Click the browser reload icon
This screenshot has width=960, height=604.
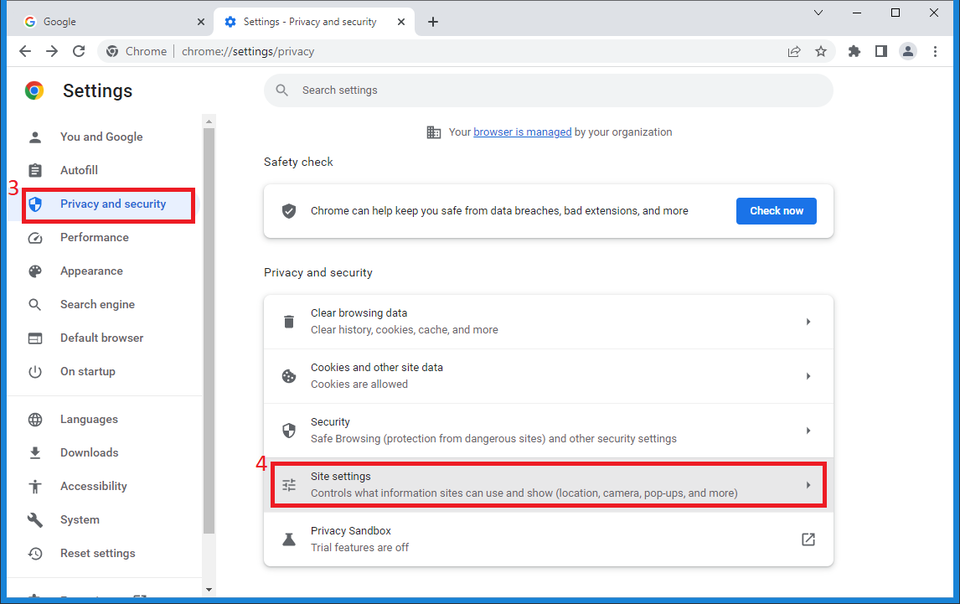tap(79, 51)
